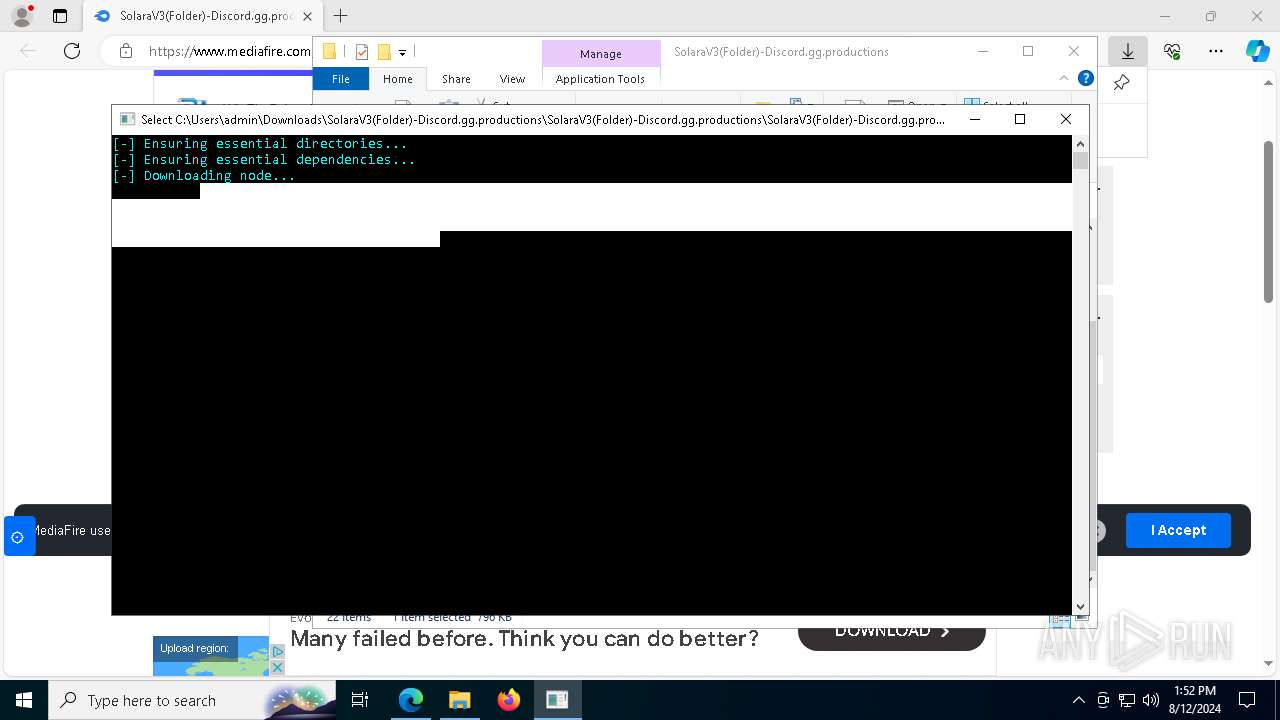Click the MediaFire address bar URL
The image size is (1280, 720).
230,51
